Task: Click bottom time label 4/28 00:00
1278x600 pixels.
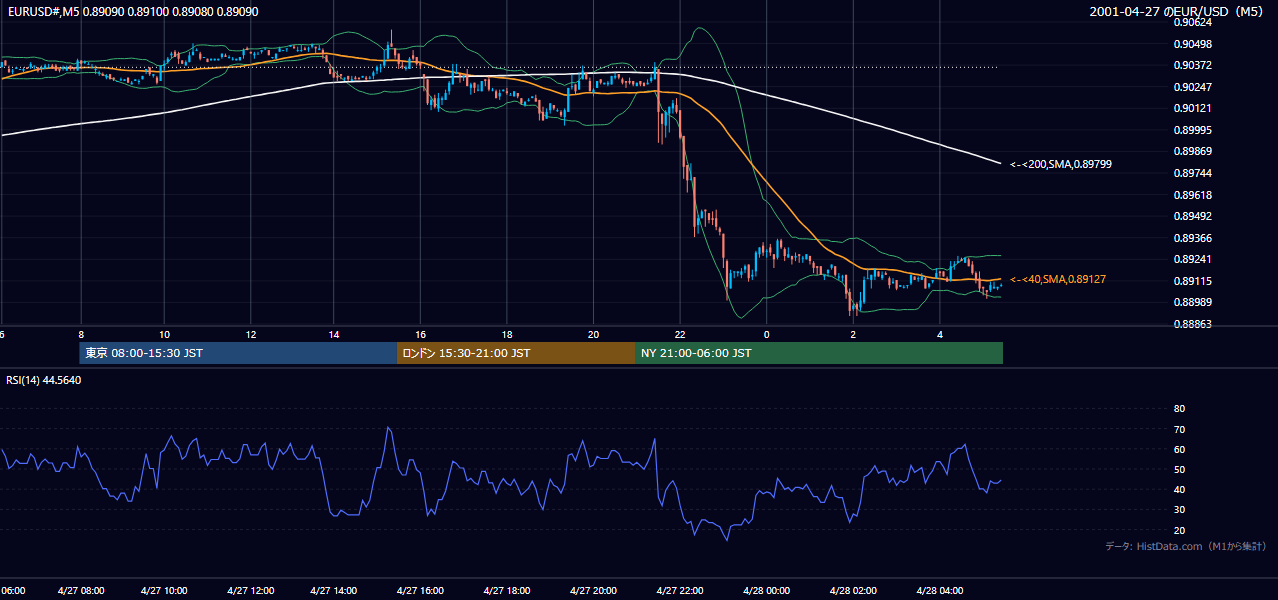Action: click(x=765, y=590)
